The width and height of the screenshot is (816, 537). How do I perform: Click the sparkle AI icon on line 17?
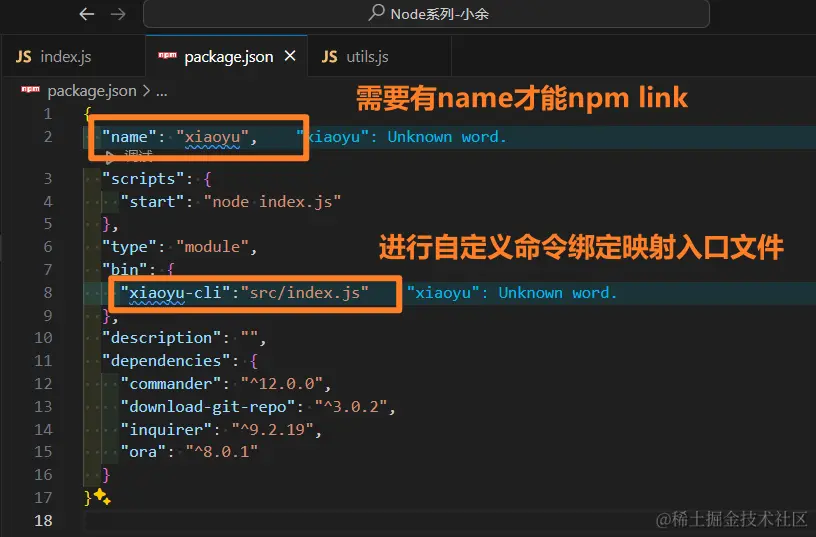(x=102, y=497)
